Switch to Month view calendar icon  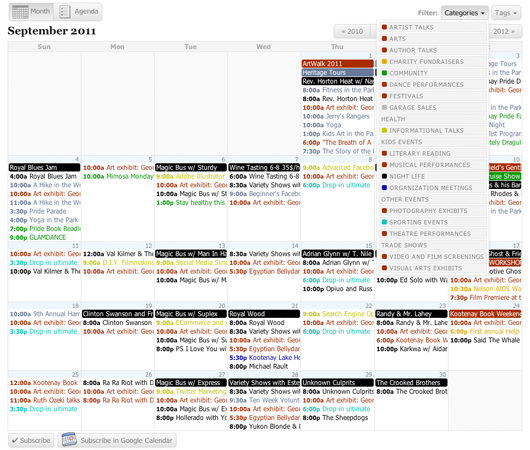pos(20,12)
